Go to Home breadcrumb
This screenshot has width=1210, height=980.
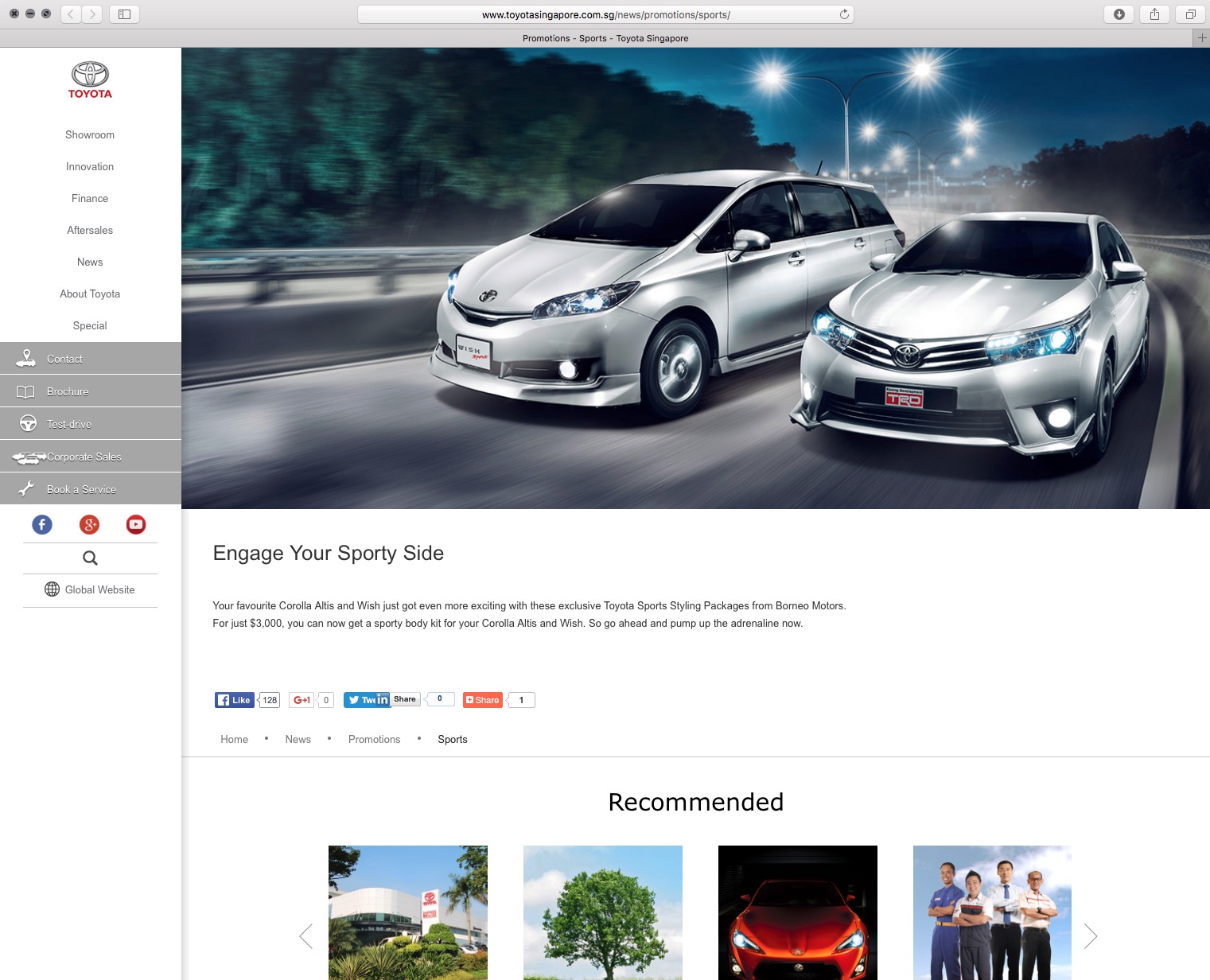235,740
